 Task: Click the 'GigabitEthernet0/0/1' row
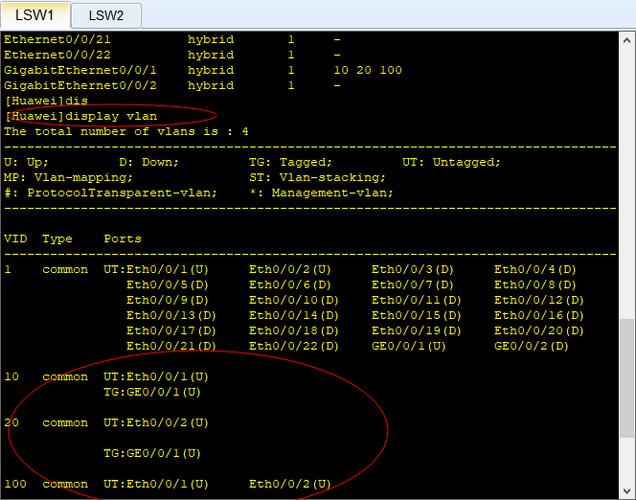click(203, 70)
